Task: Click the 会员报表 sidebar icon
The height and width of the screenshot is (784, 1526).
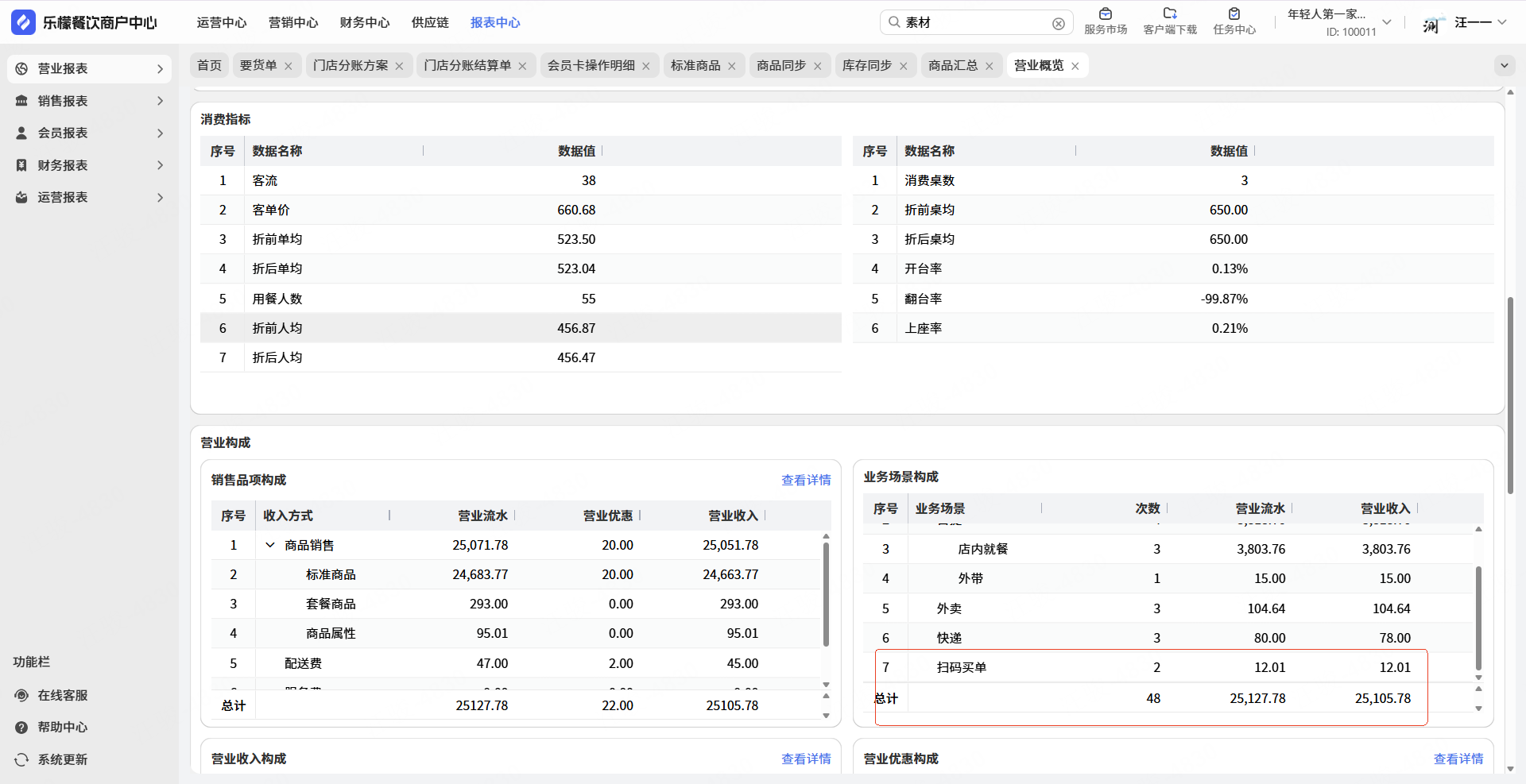Action: pos(21,133)
